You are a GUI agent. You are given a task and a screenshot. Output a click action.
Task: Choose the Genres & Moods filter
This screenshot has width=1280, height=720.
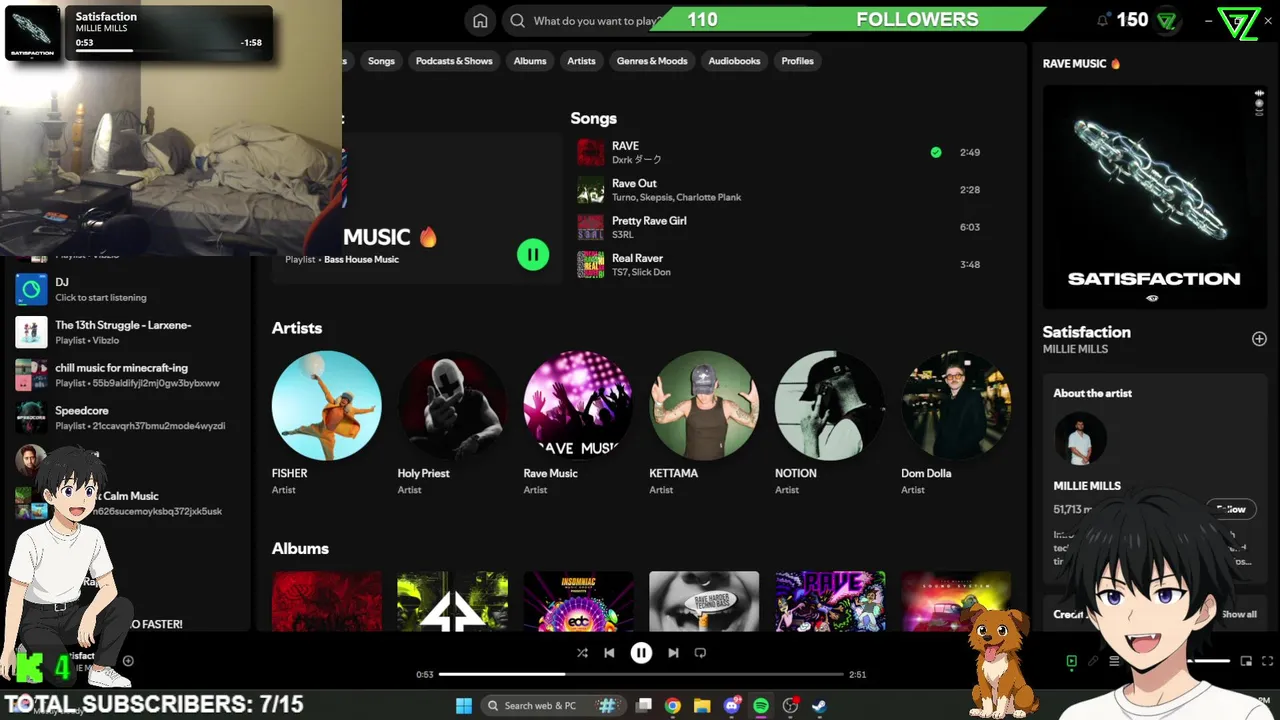click(x=652, y=61)
